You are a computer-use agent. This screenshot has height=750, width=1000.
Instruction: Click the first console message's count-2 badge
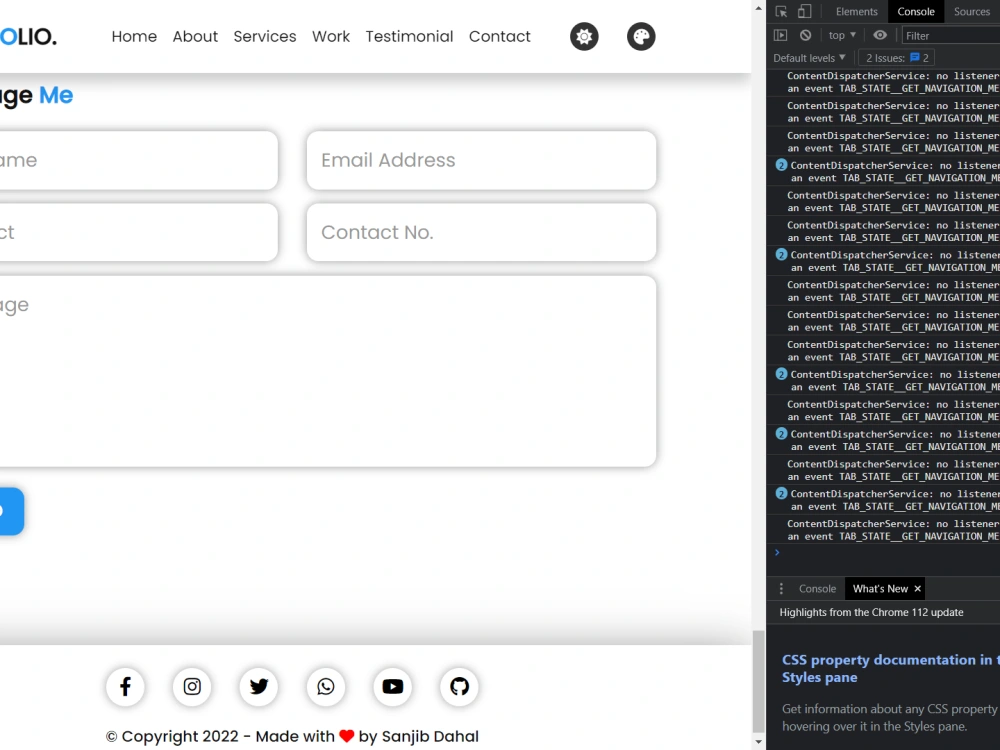pyautogui.click(x=781, y=165)
